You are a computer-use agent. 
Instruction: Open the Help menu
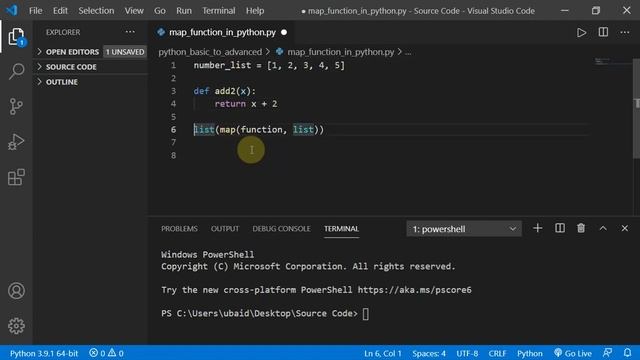[255, 11]
